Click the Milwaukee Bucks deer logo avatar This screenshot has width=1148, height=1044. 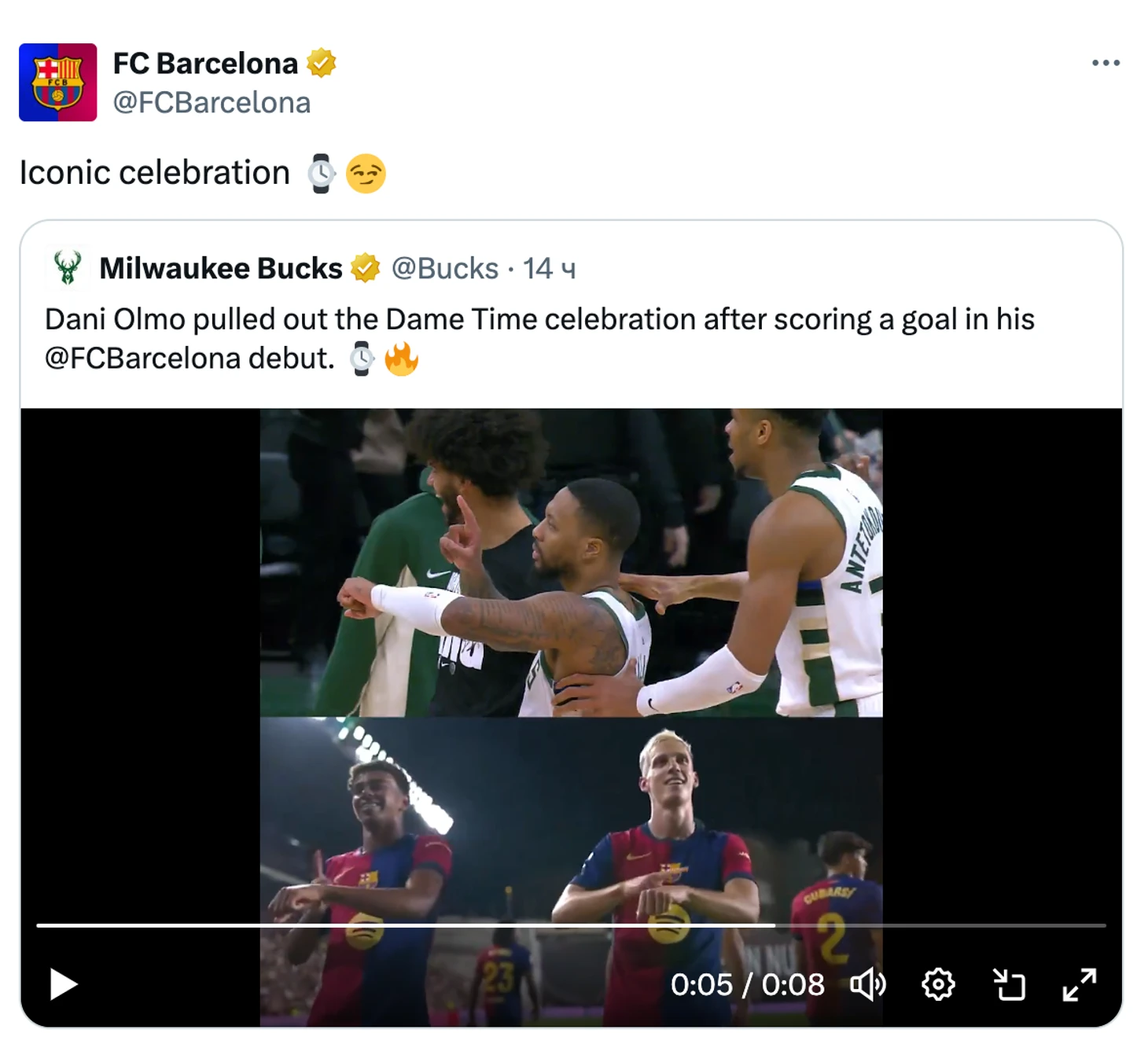pyautogui.click(x=68, y=268)
